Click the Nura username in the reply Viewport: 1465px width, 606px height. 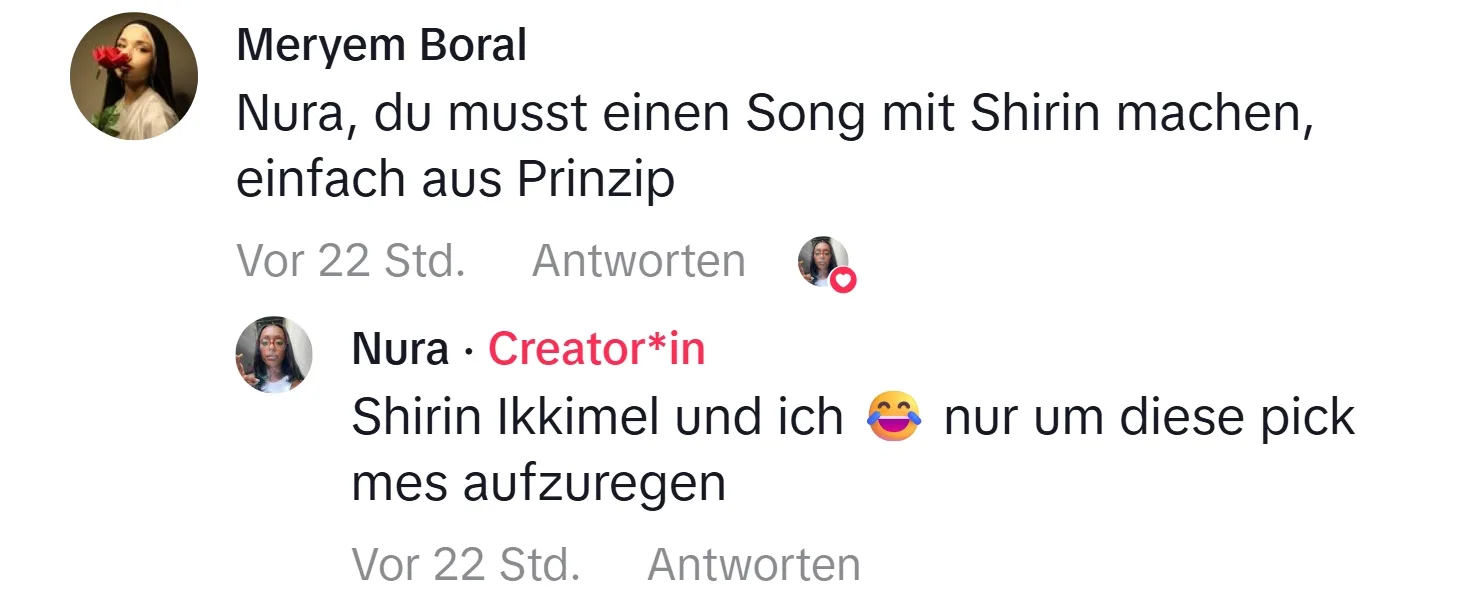coord(400,349)
